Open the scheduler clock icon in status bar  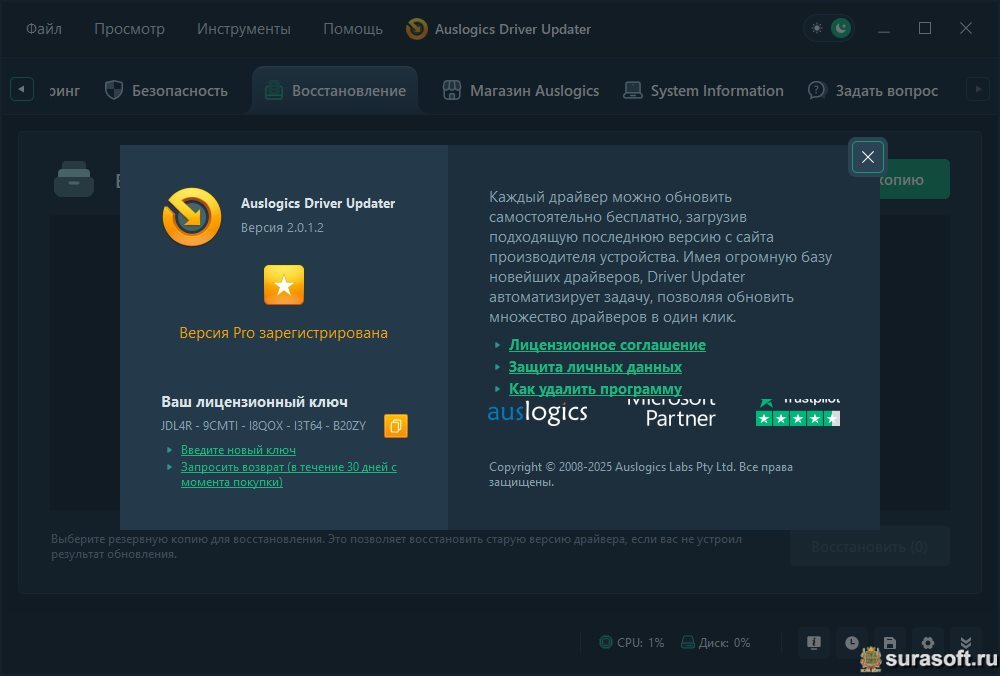click(x=851, y=643)
